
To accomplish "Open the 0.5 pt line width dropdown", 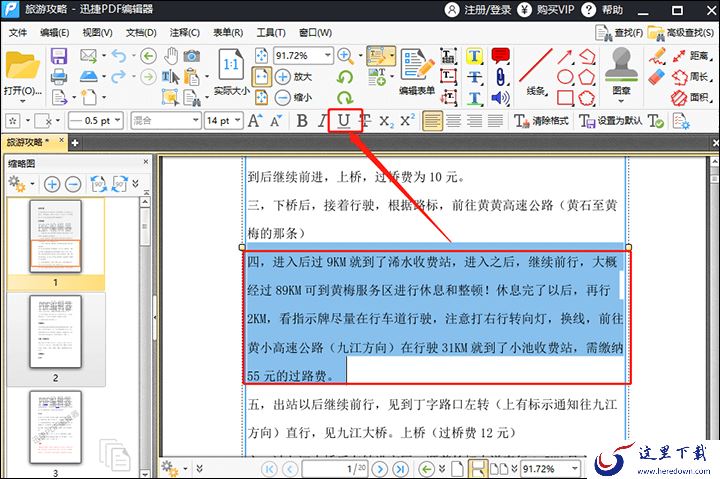I will (118, 121).
